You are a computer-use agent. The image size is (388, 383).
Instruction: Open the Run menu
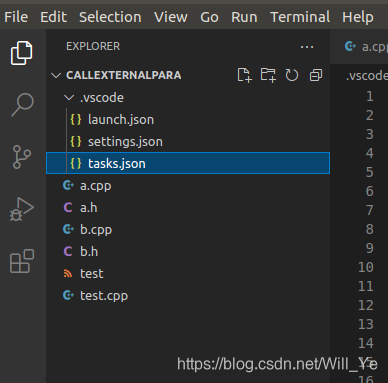tap(244, 17)
